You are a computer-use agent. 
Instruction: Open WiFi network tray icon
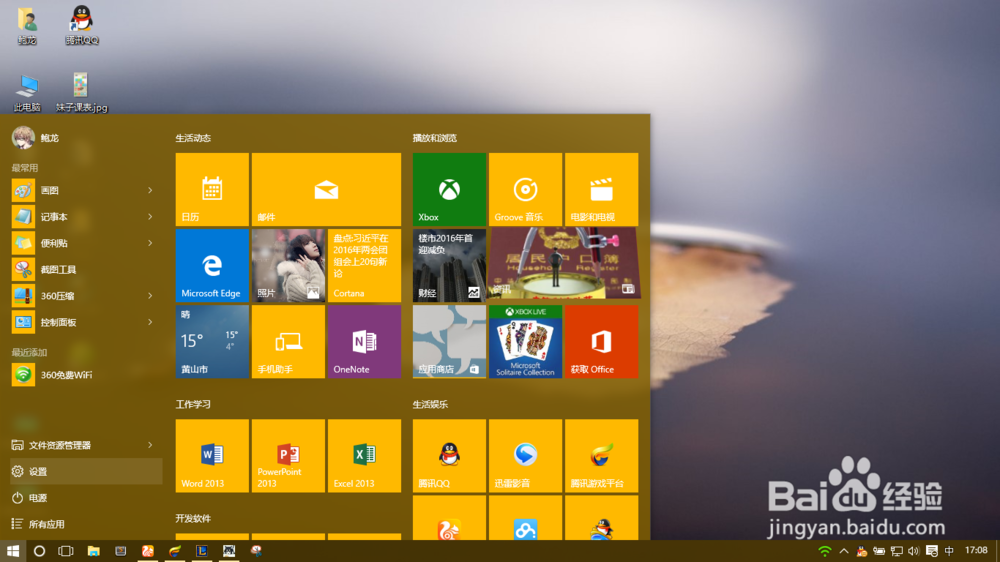tap(825, 551)
